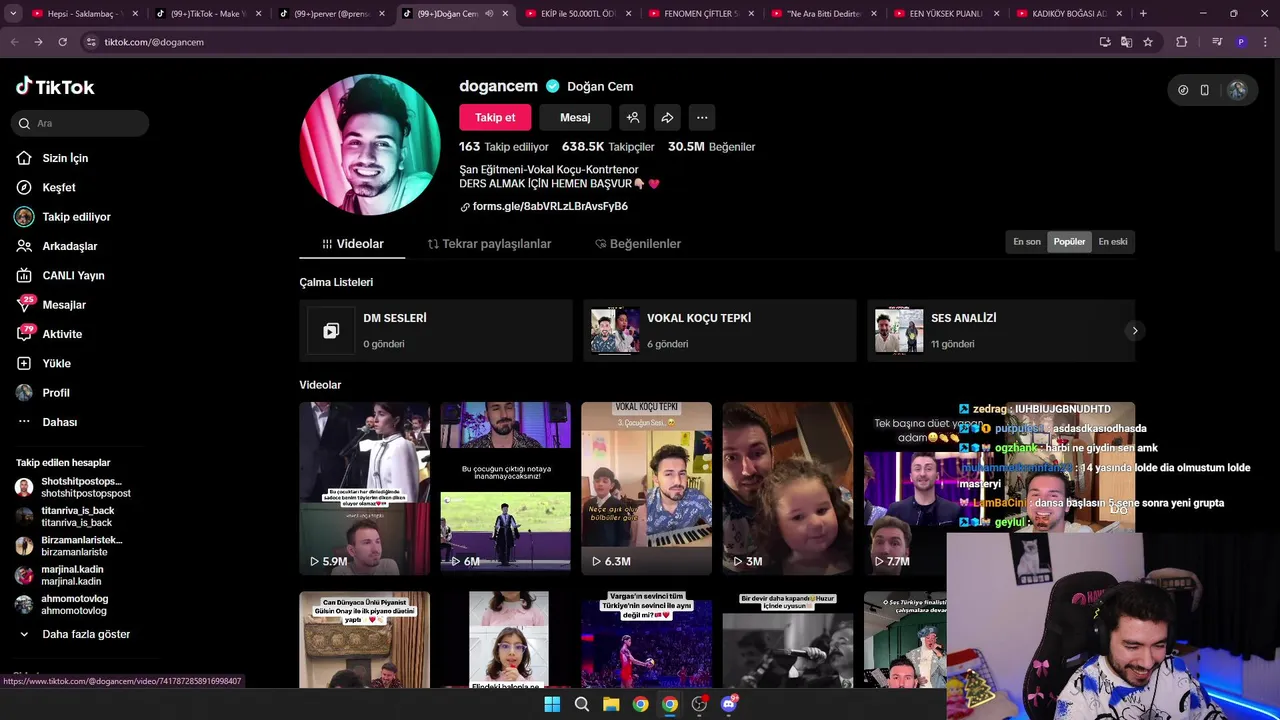Viewport: 1280px width, 720px height.
Task: Bookmark this page with star icon
Action: point(1148,42)
